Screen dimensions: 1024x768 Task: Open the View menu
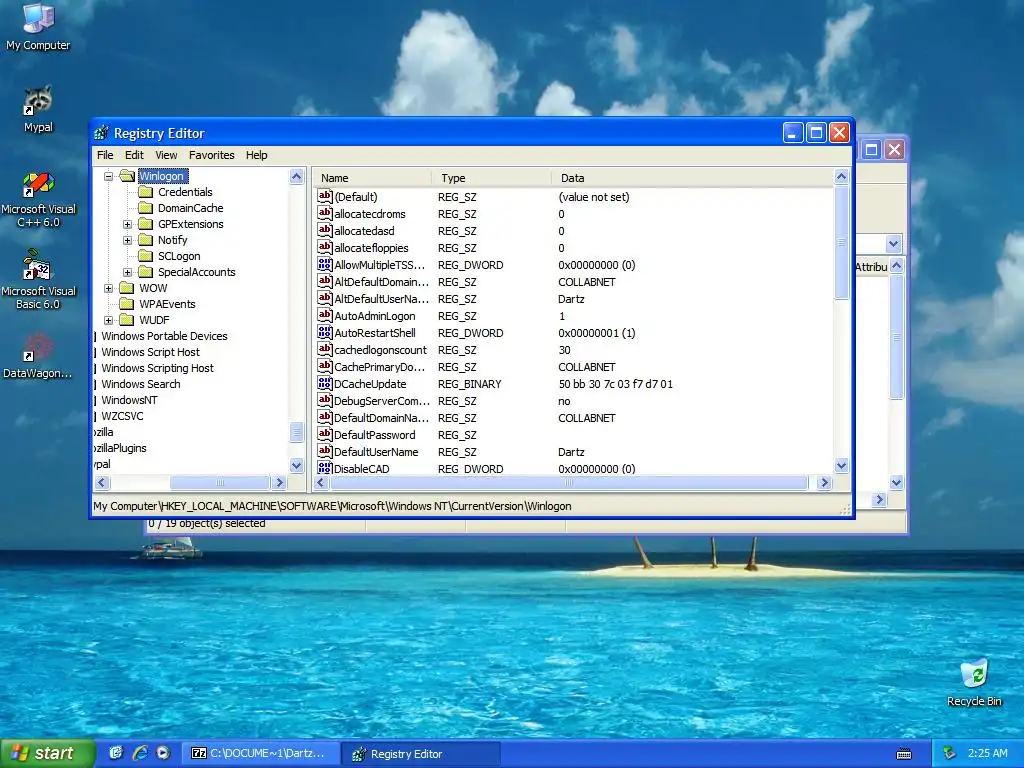tap(166, 155)
